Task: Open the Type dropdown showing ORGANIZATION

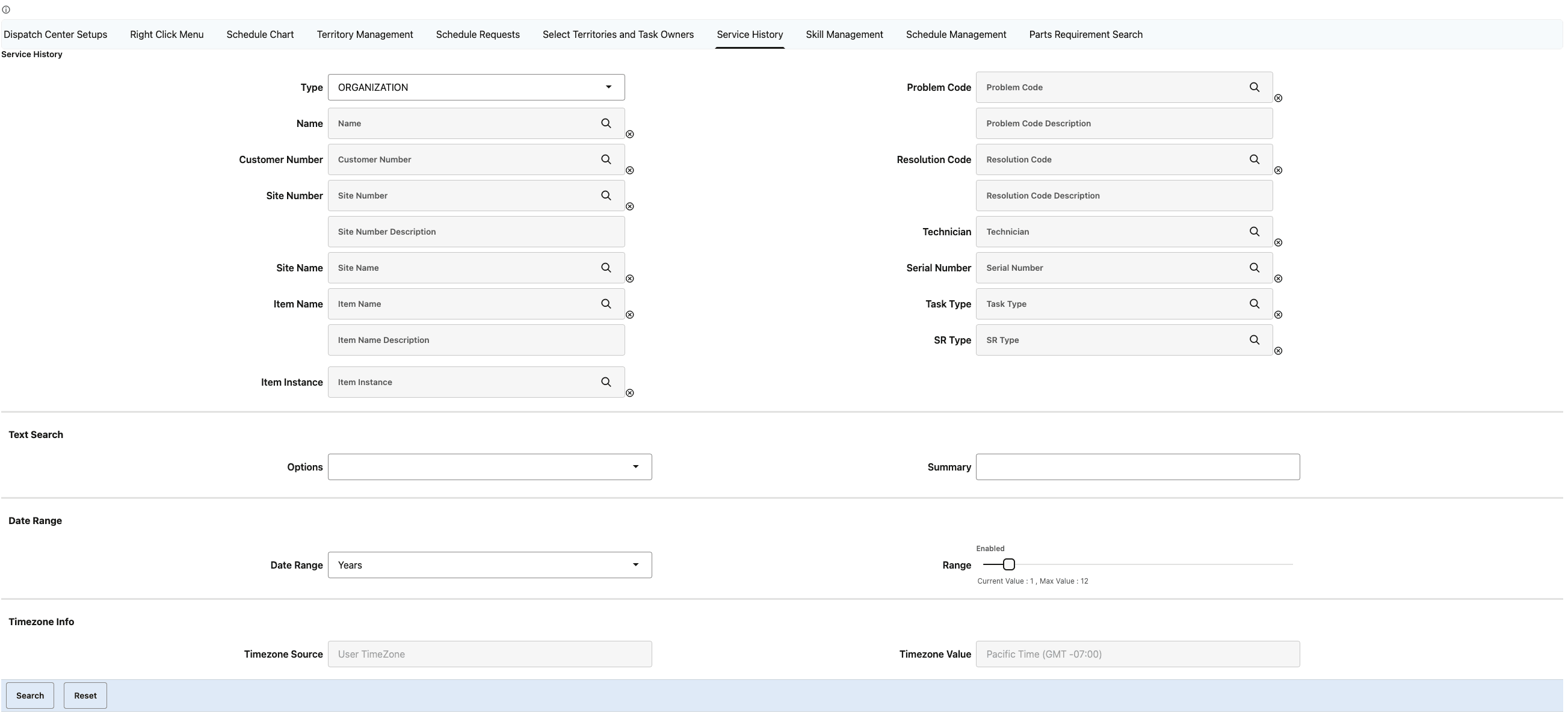Action: point(608,87)
